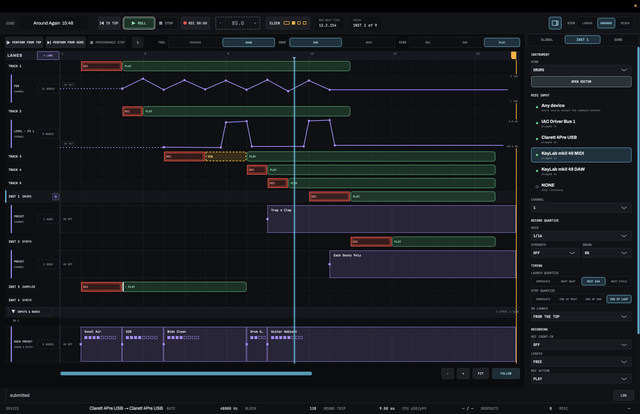This screenshot has width=640, height=414.
Task: Open the Song inspector tab
Action: coord(618,40)
